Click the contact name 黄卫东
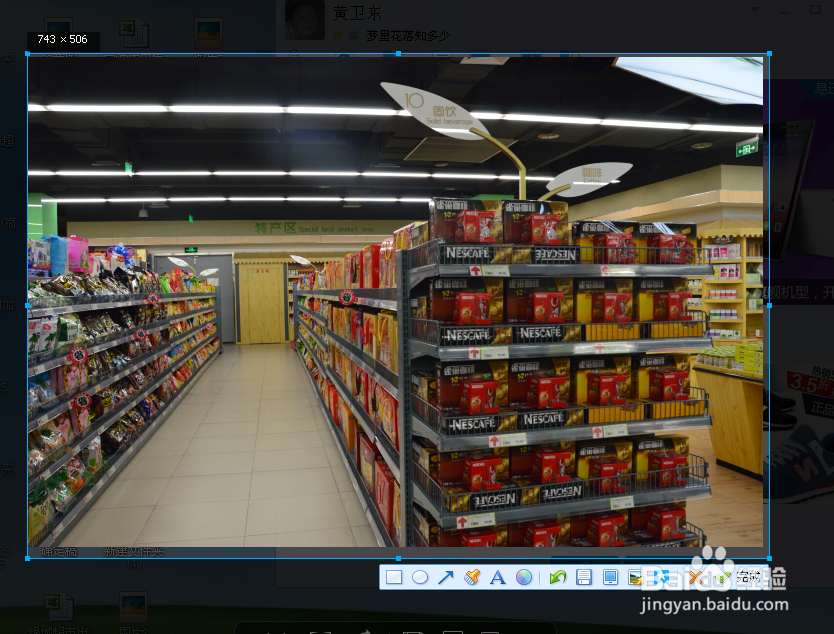The image size is (834, 634). pos(357,13)
